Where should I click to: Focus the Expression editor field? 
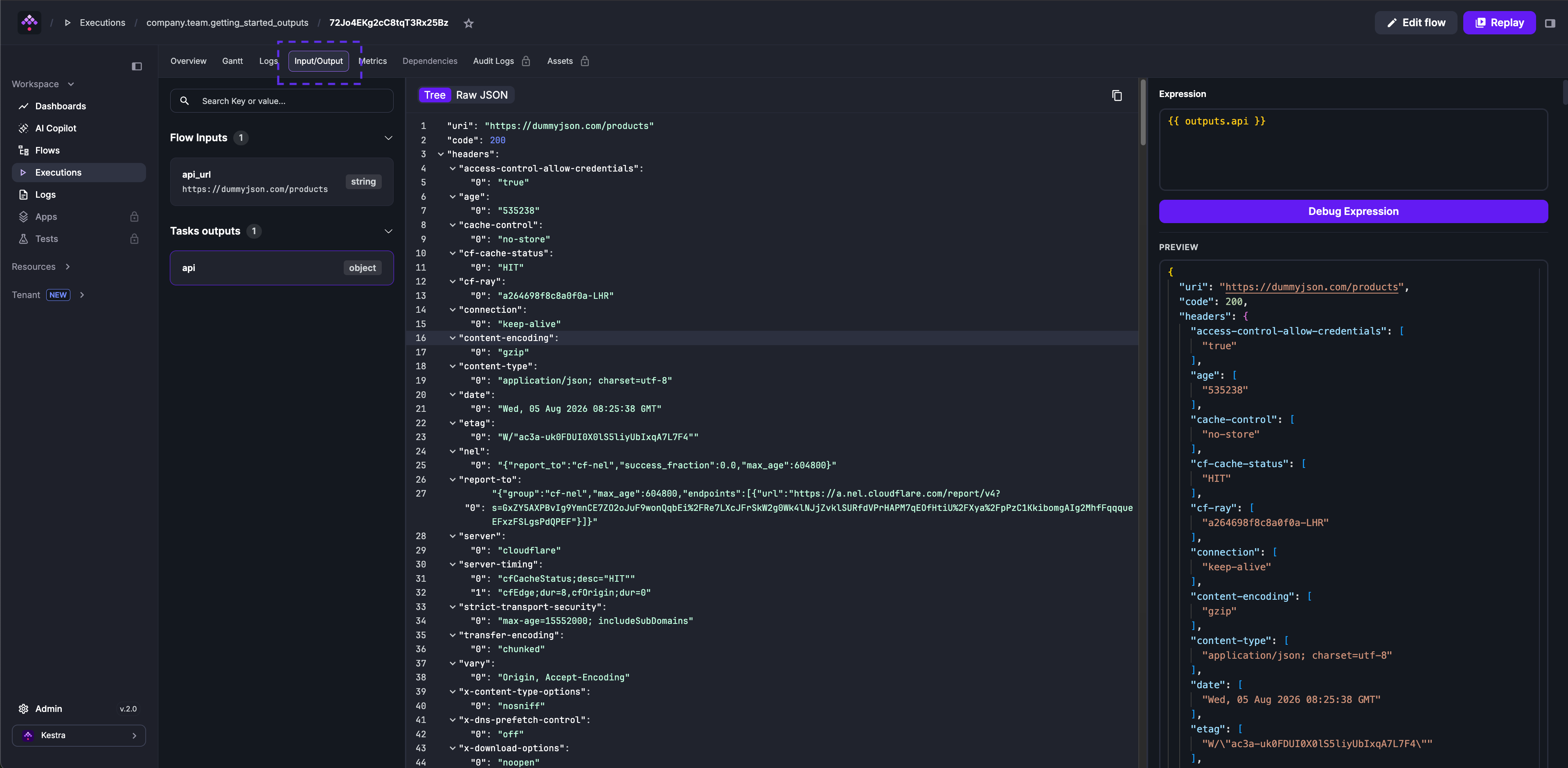[1353, 150]
